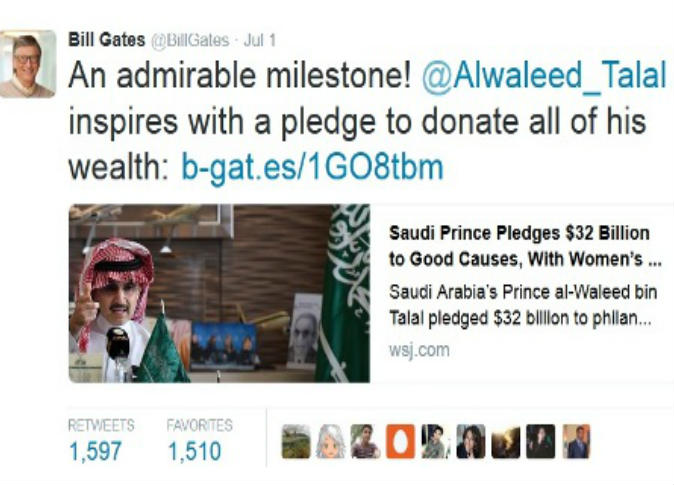The image size is (674, 485).
Task: Open the Jul 1 tweet timestamp
Action: tap(260, 40)
